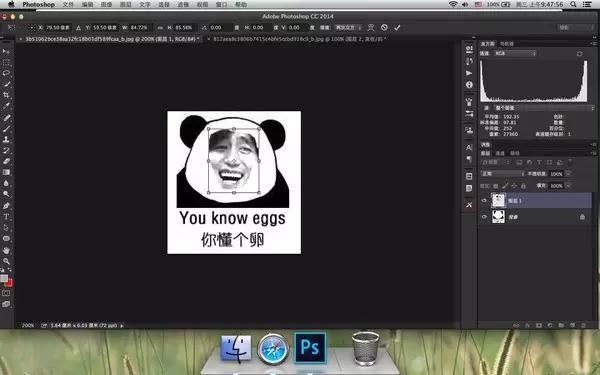Select the Eraser tool

coord(6,161)
